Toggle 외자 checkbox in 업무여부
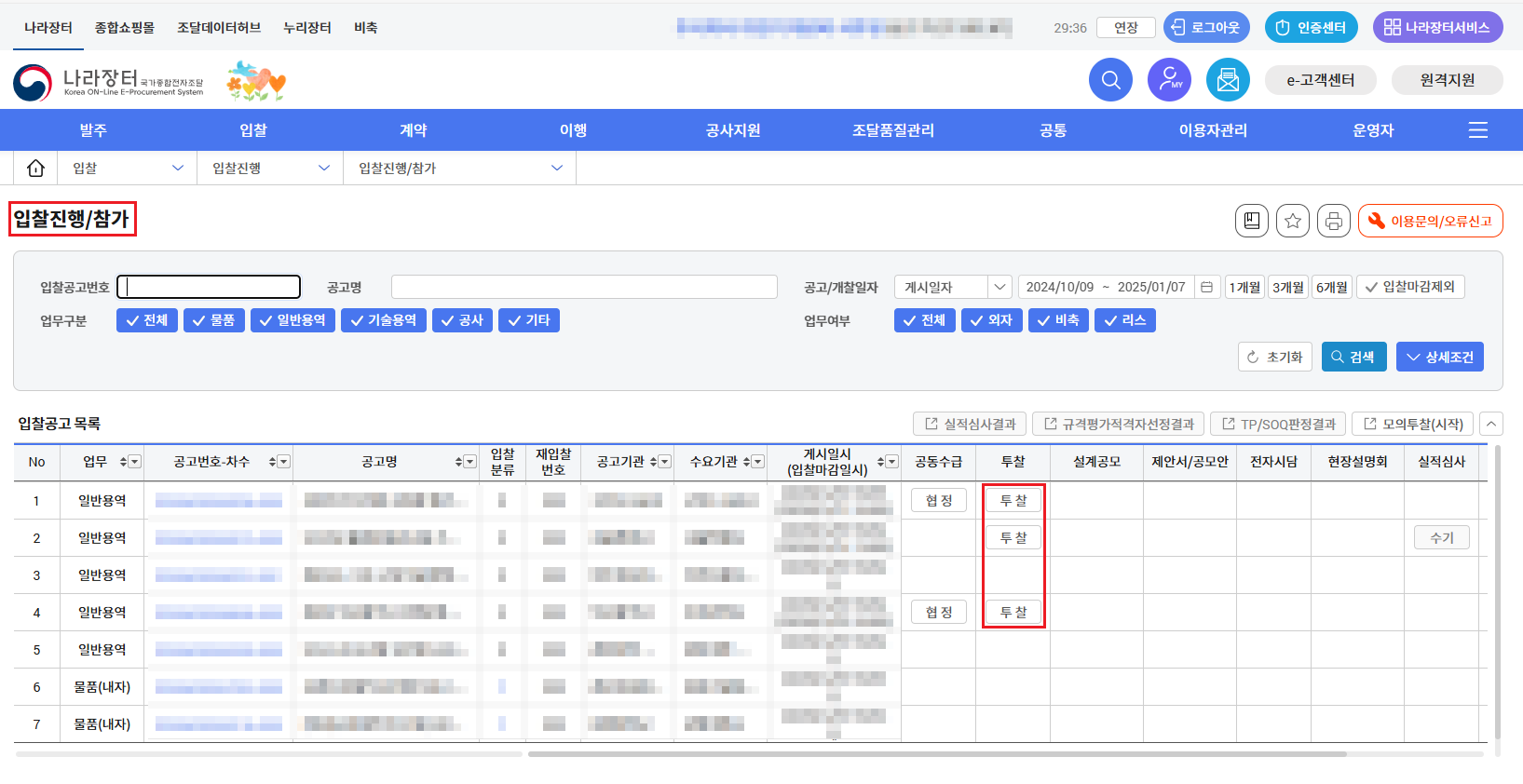The height and width of the screenshot is (784, 1523). pyautogui.click(x=992, y=320)
